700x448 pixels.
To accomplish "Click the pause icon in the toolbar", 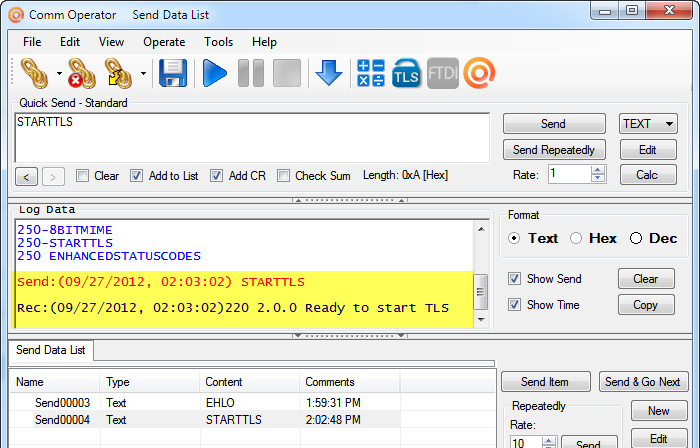I will 251,73.
